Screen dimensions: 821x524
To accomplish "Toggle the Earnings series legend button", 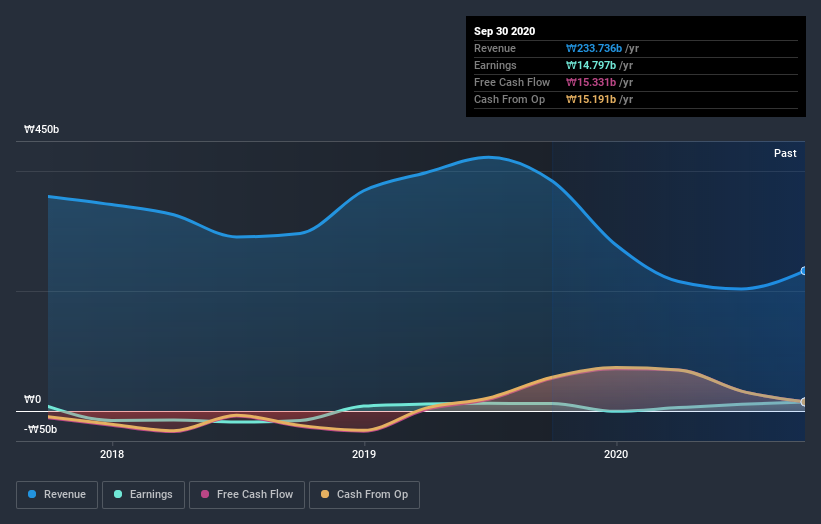I will 143,495.
